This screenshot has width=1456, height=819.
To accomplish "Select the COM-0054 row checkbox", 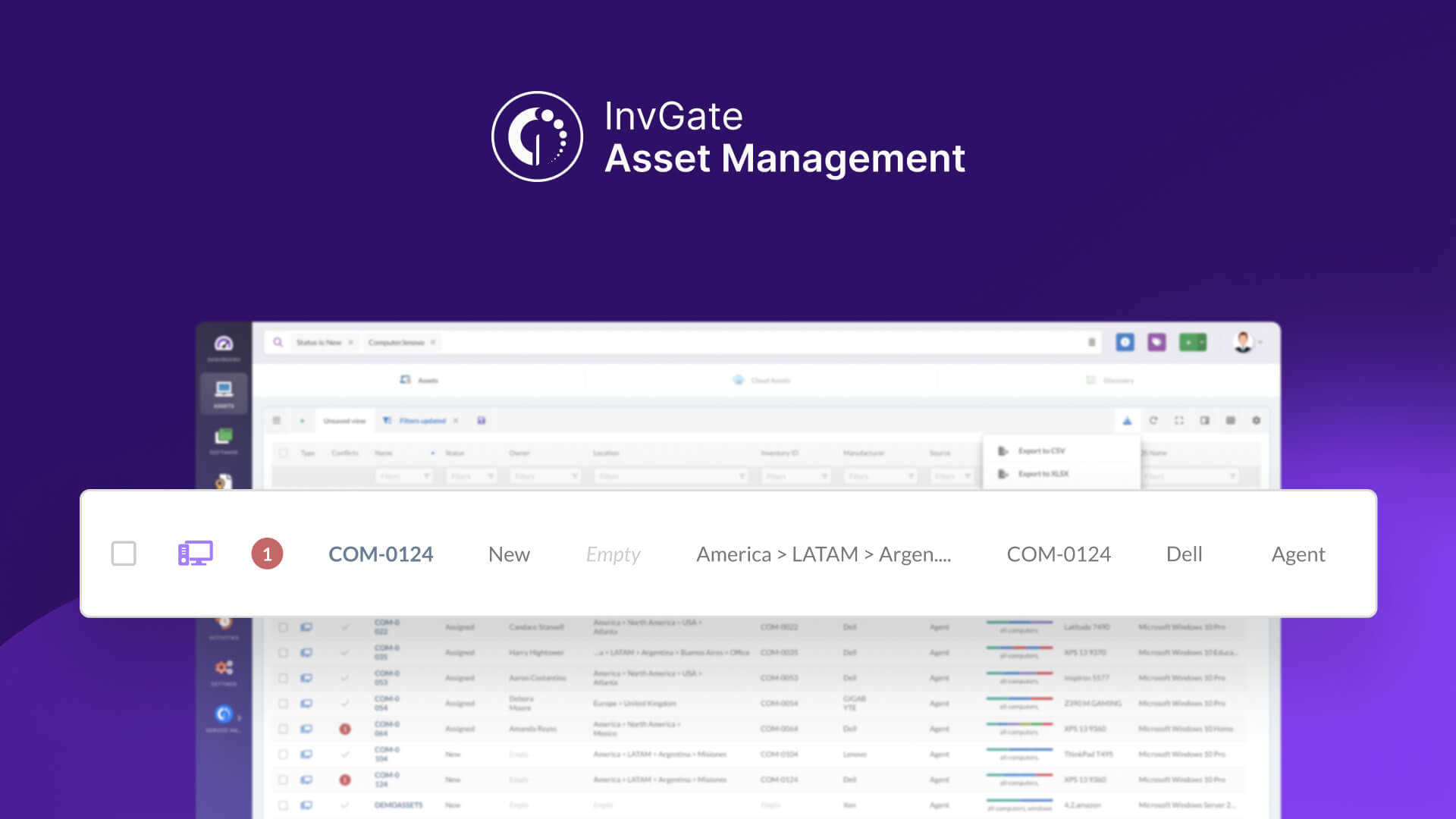I will [x=283, y=704].
